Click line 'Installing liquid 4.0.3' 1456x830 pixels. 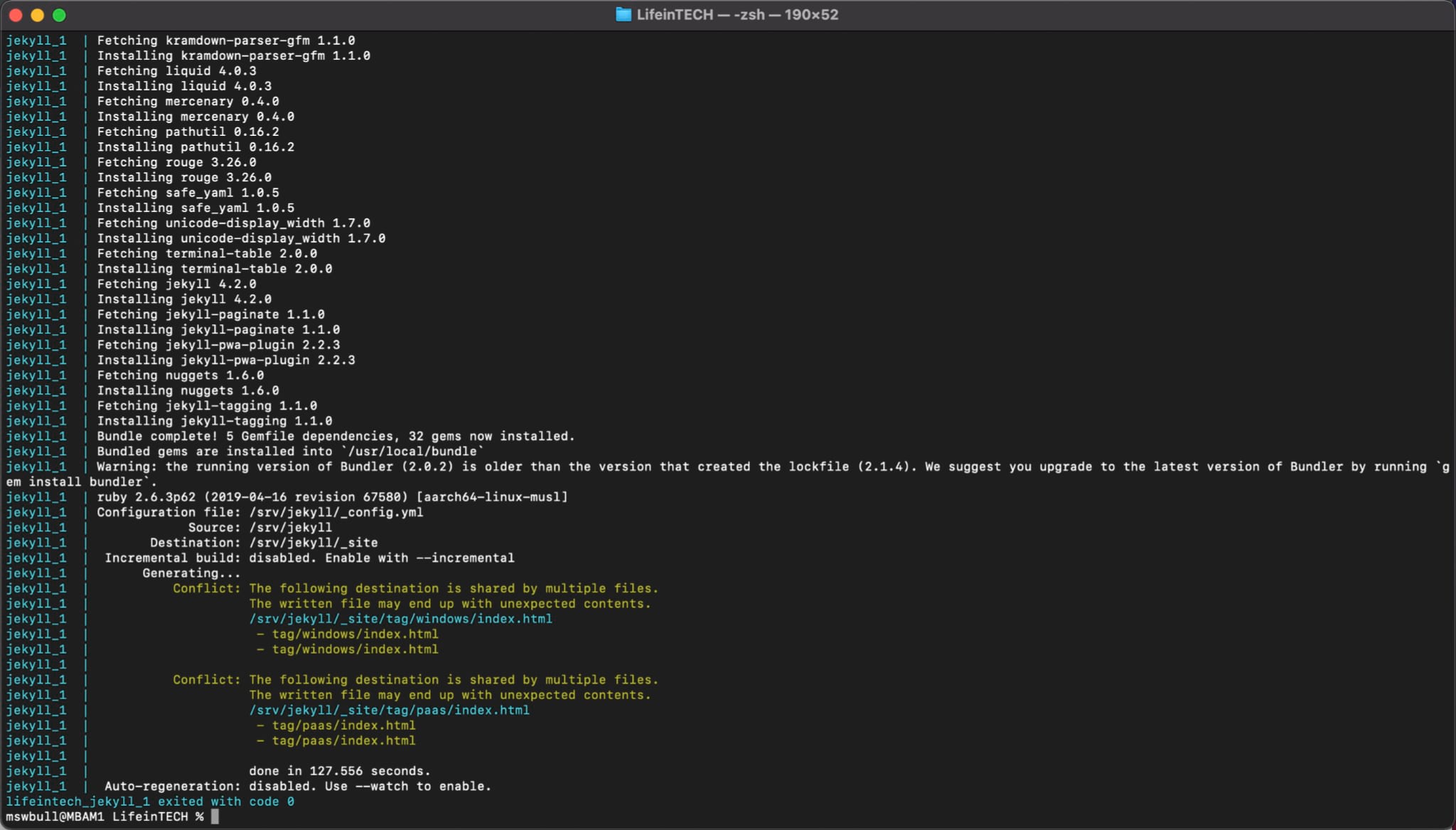184,86
